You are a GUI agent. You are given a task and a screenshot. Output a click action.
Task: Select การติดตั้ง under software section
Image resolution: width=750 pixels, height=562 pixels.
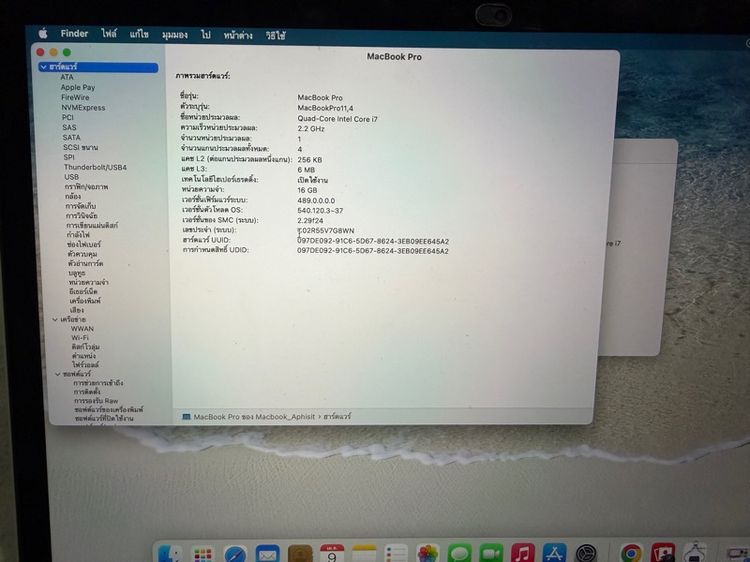point(87,392)
